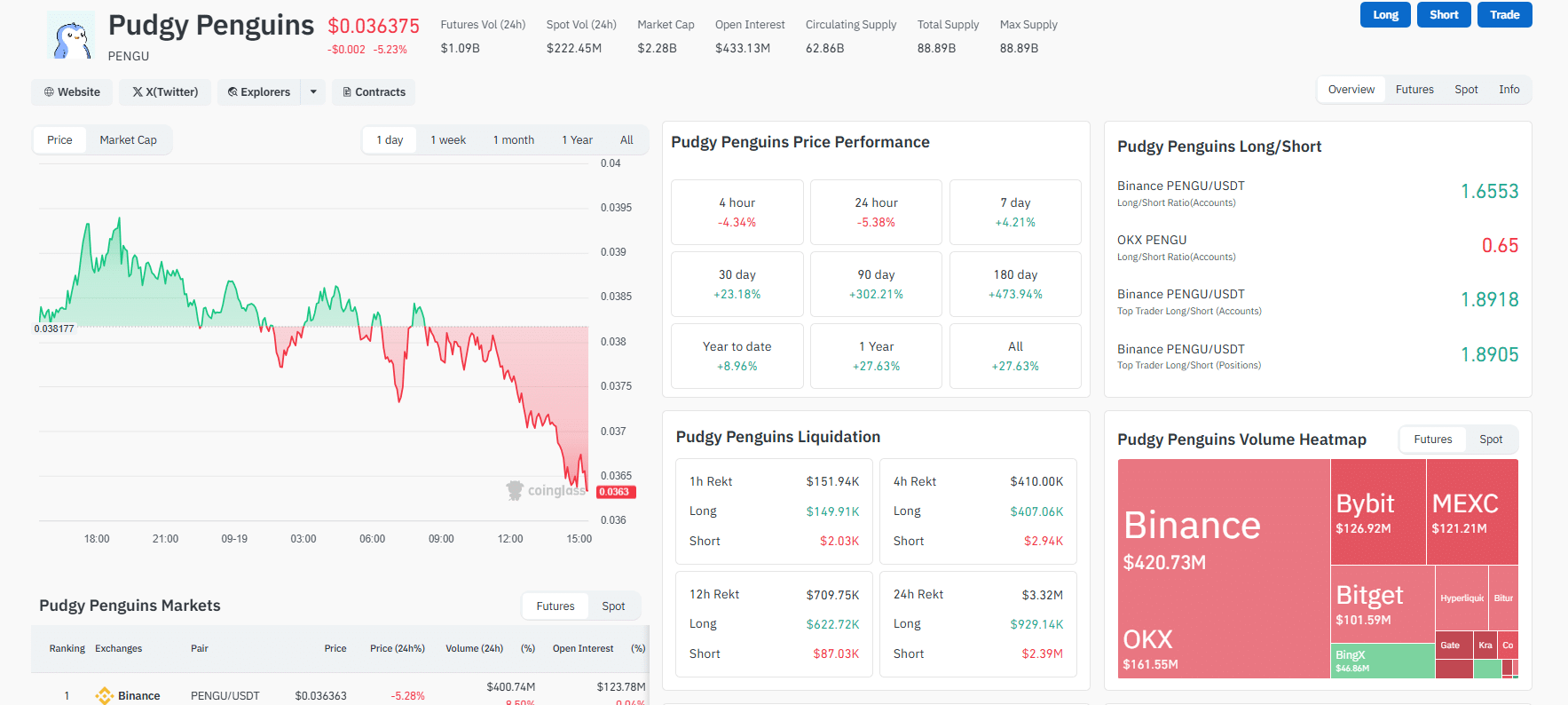
Task: Click the Market Cap $2.28B stat
Action: 666,37
